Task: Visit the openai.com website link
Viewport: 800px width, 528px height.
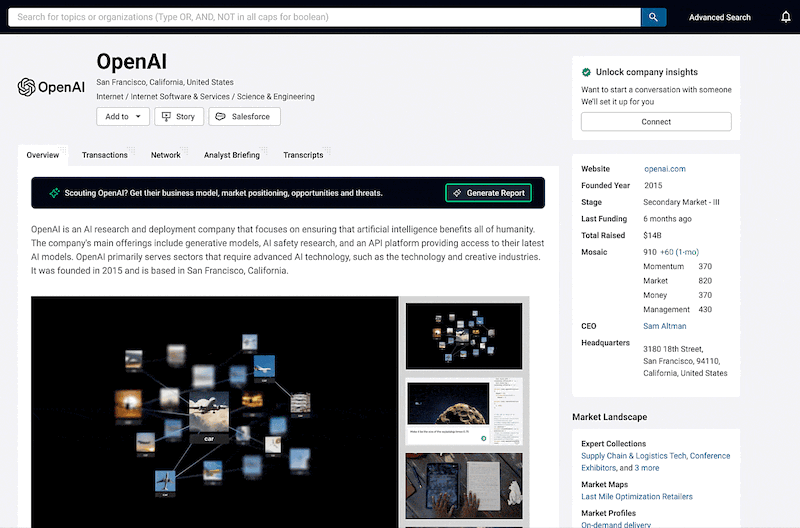Action: 664,169
